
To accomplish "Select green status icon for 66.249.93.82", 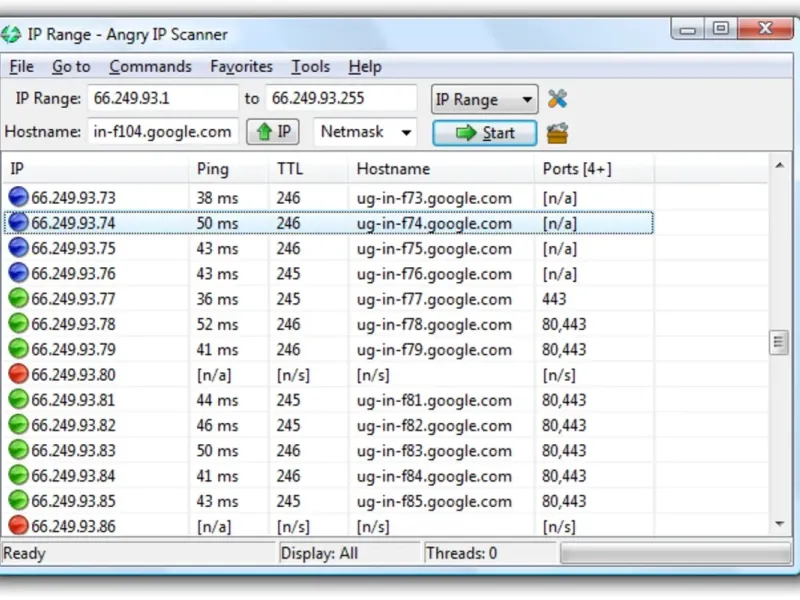I will (x=18, y=424).
